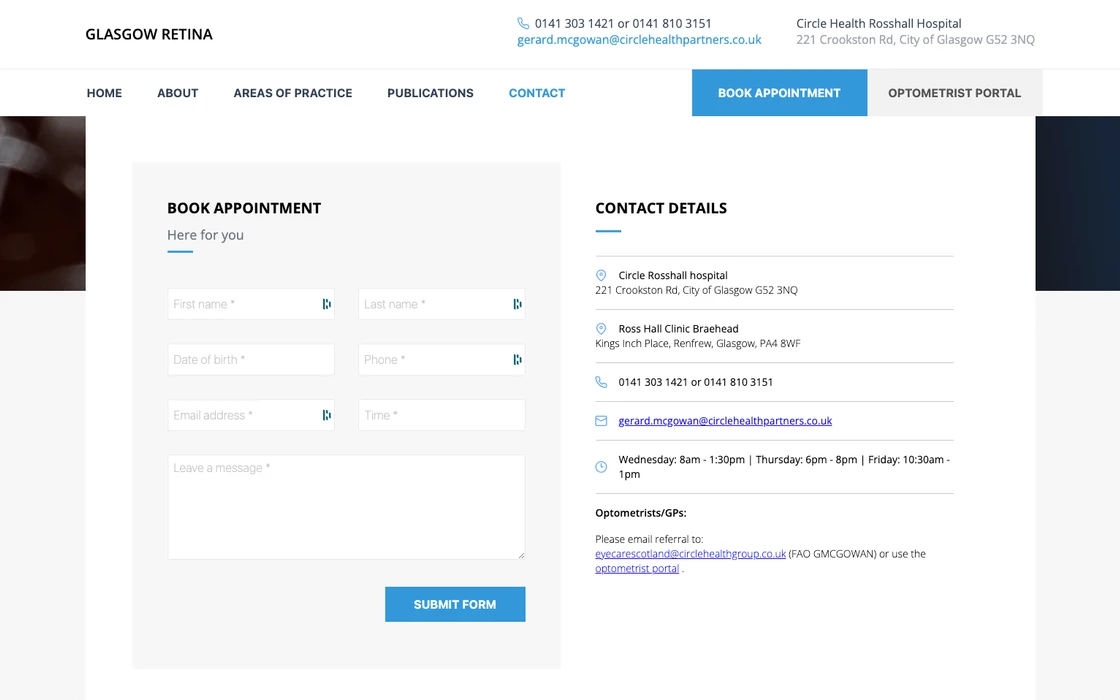Click 'Circle Health Rosshall Hospital' header text
Image resolution: width=1120 pixels, height=700 pixels.
coord(879,24)
